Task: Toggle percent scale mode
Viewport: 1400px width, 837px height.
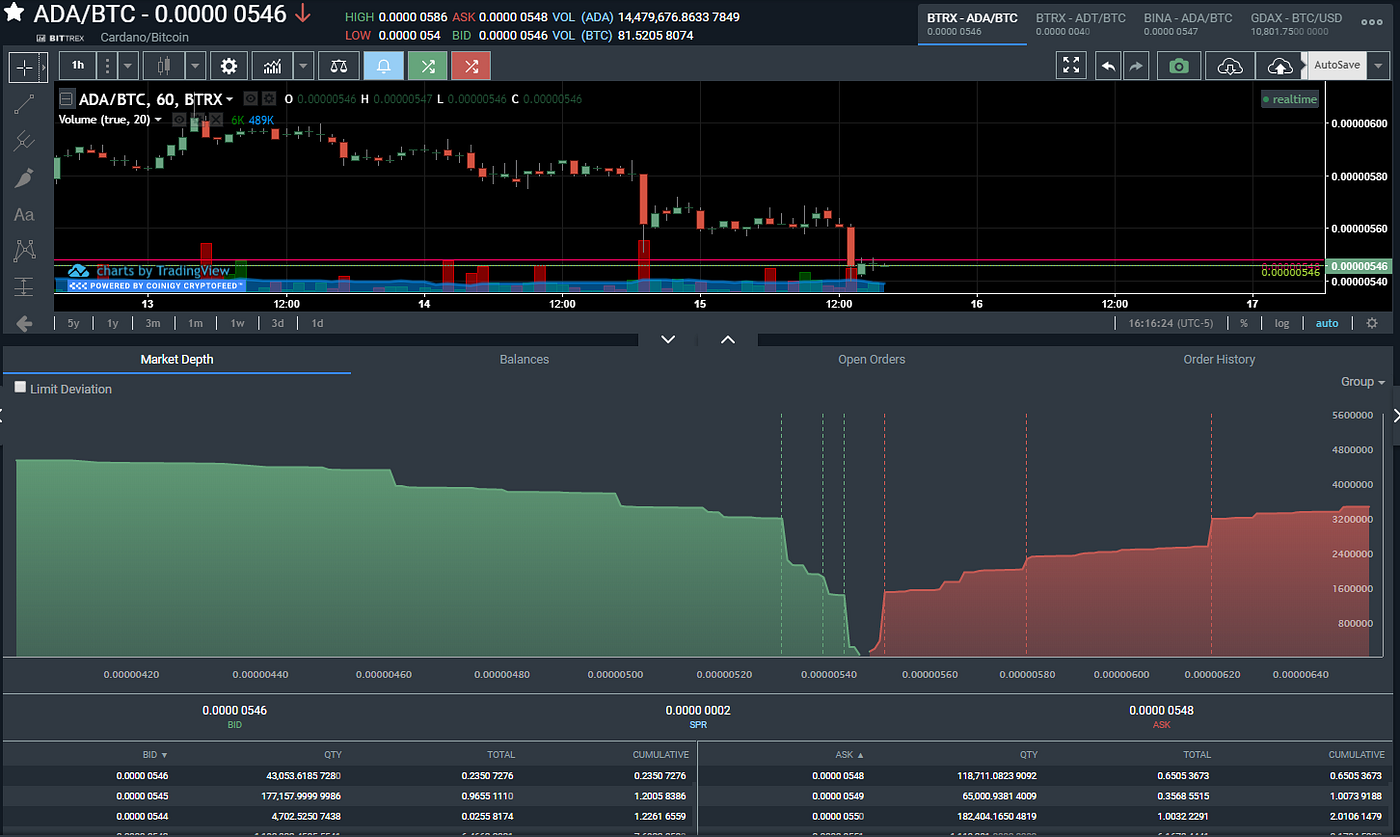Action: click(x=1244, y=323)
